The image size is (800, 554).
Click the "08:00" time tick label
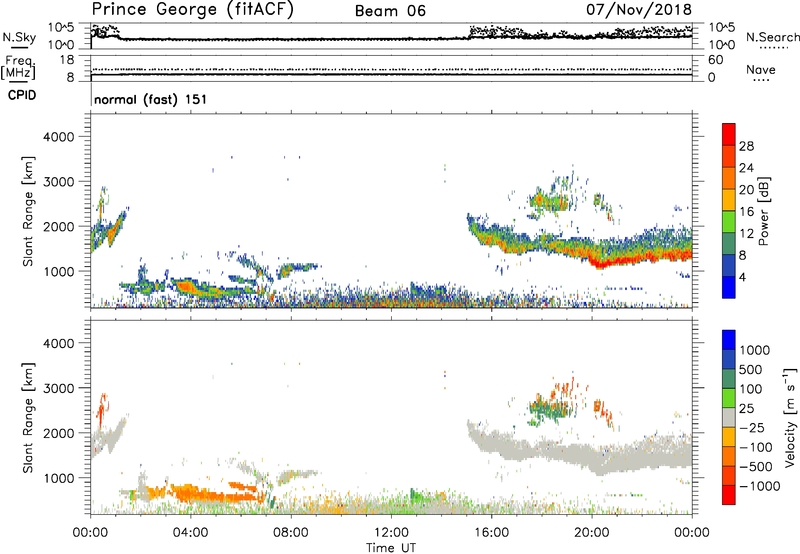tap(291, 533)
